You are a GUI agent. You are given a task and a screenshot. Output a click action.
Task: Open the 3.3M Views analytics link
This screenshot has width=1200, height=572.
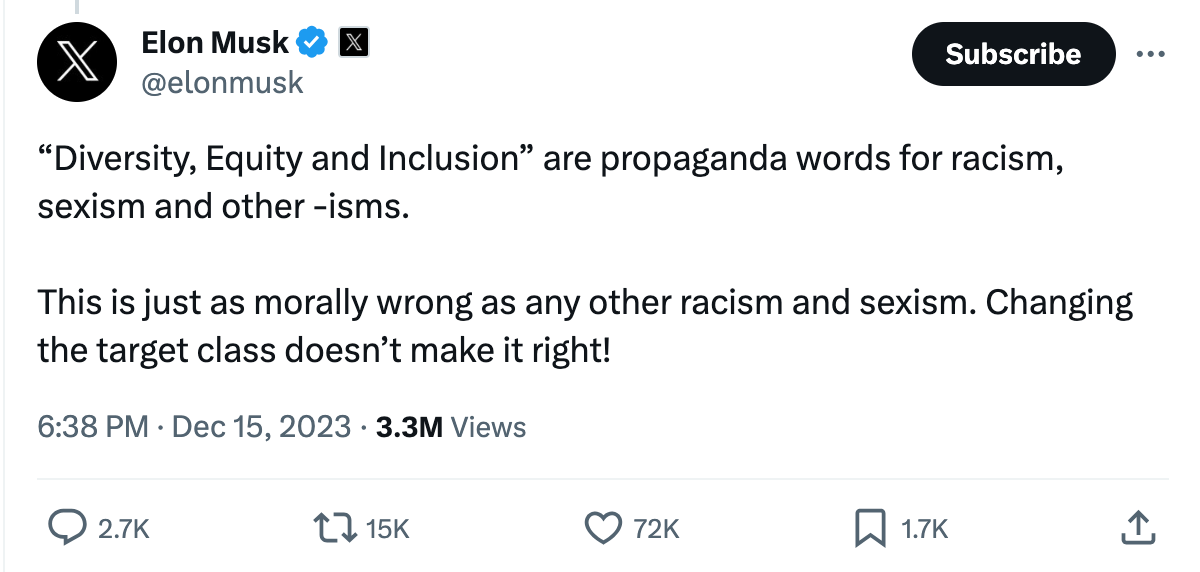[x=450, y=427]
